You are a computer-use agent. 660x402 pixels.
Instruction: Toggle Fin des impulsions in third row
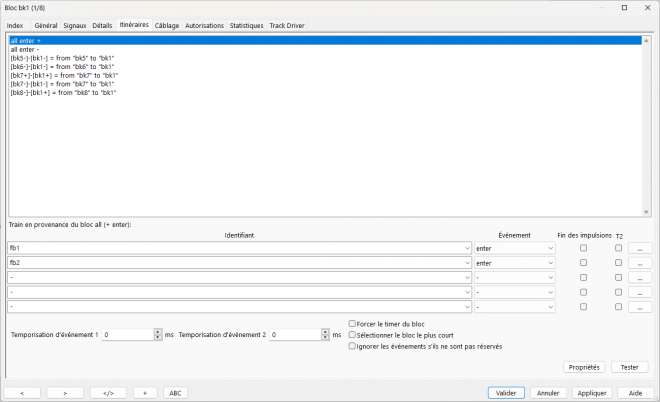point(583,277)
